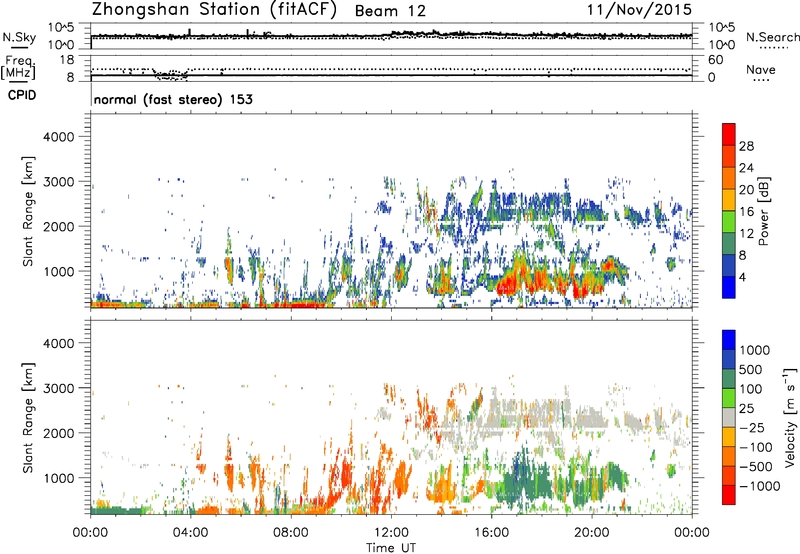
Task: Click the yellow 16–20 dB Power colorbar segment
Action: 729,200
